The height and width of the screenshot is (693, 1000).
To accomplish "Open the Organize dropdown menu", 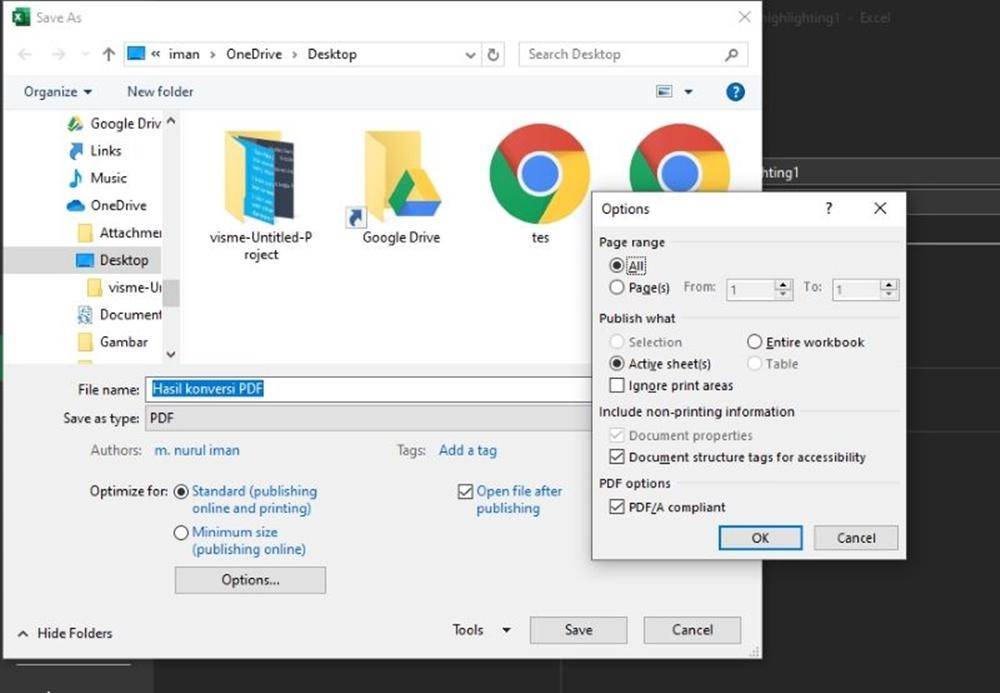I will (x=58, y=92).
